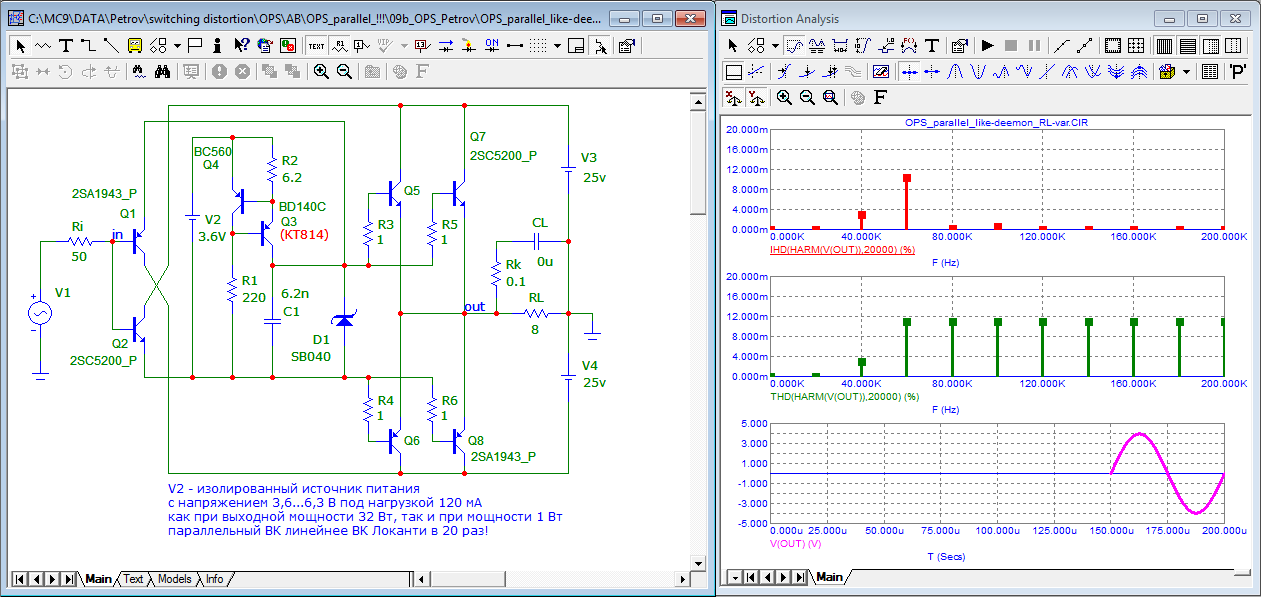Toggle the grid text TEXT display button

point(316,45)
